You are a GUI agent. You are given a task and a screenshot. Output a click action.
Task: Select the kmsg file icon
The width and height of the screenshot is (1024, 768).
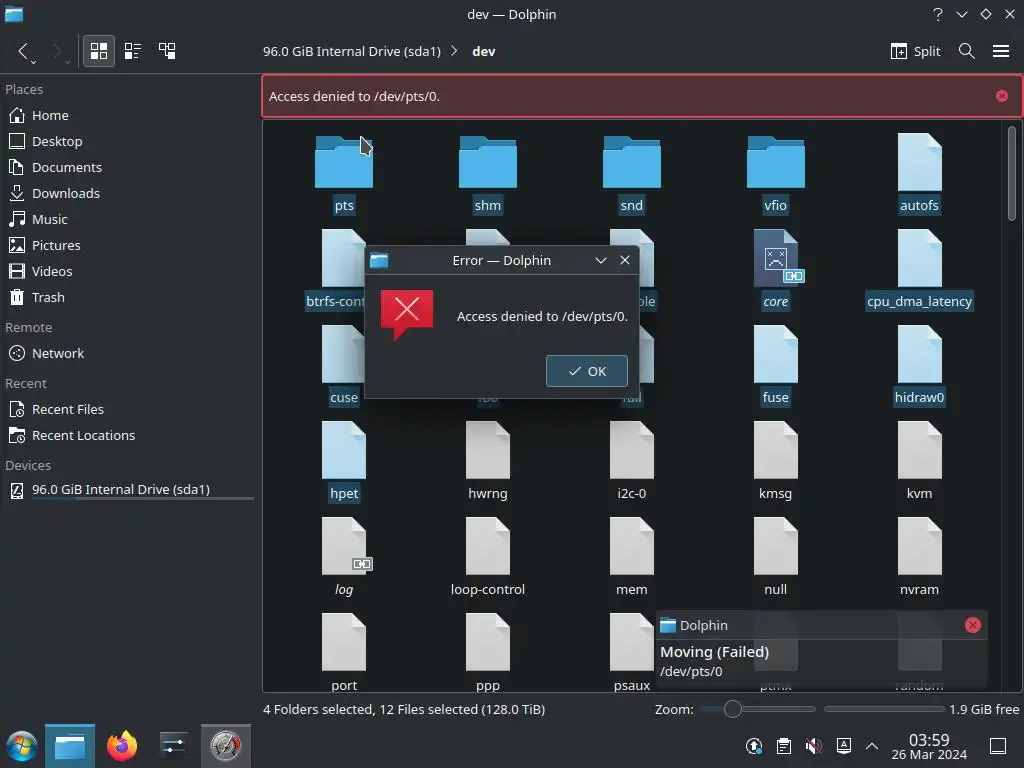click(x=775, y=450)
